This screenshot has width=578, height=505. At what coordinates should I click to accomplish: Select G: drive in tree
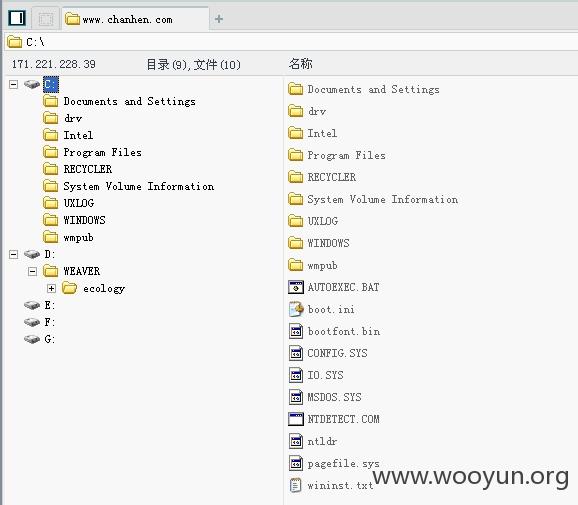tap(50, 339)
